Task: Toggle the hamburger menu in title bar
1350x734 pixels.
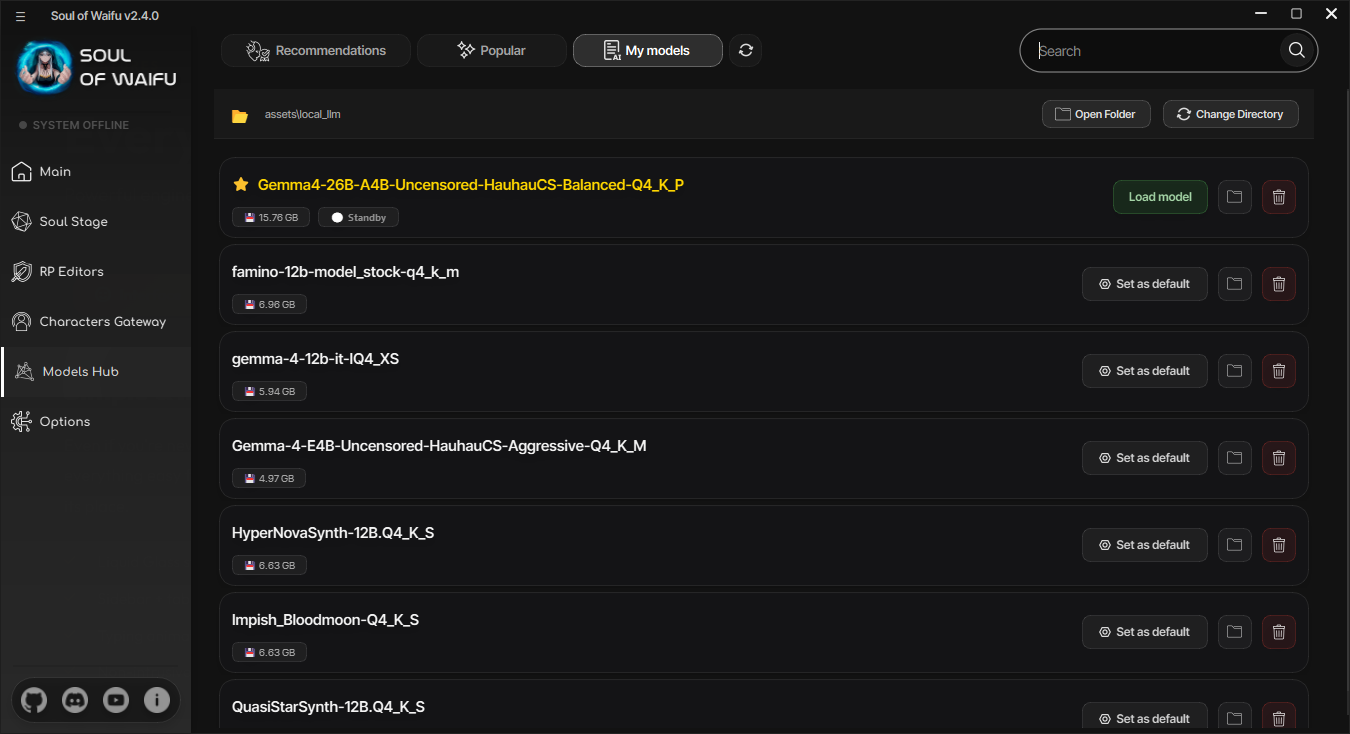Action: [x=20, y=16]
